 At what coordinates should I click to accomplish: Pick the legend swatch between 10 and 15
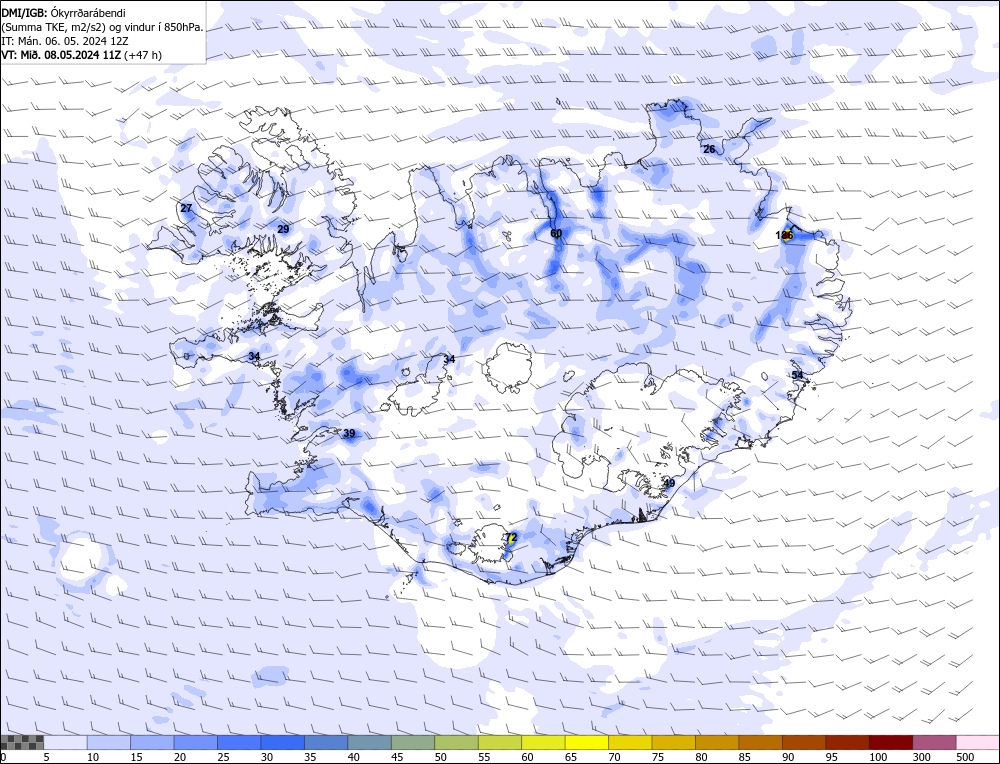(109, 742)
